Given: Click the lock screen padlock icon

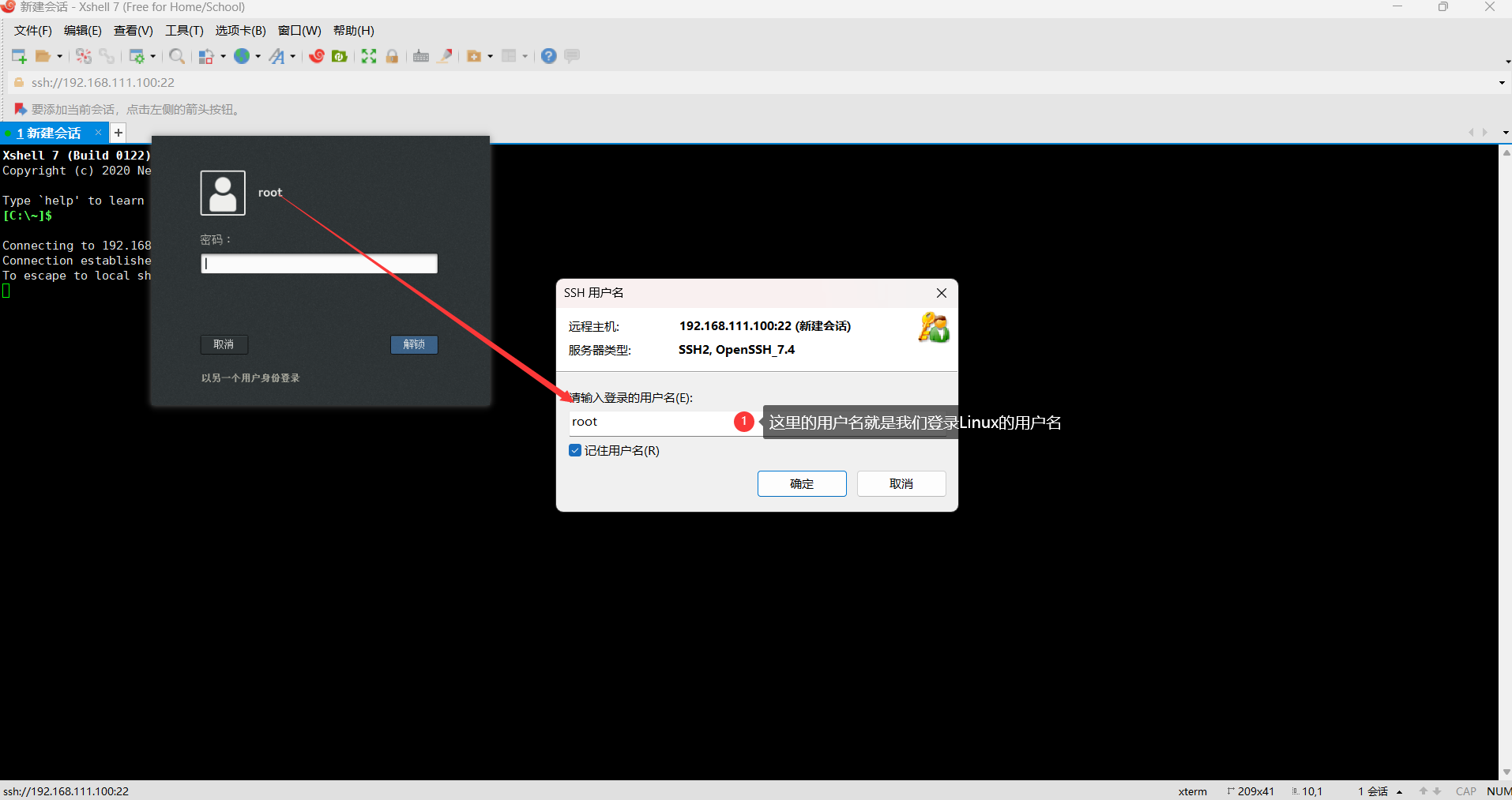Looking at the screenshot, I should click(x=392, y=56).
